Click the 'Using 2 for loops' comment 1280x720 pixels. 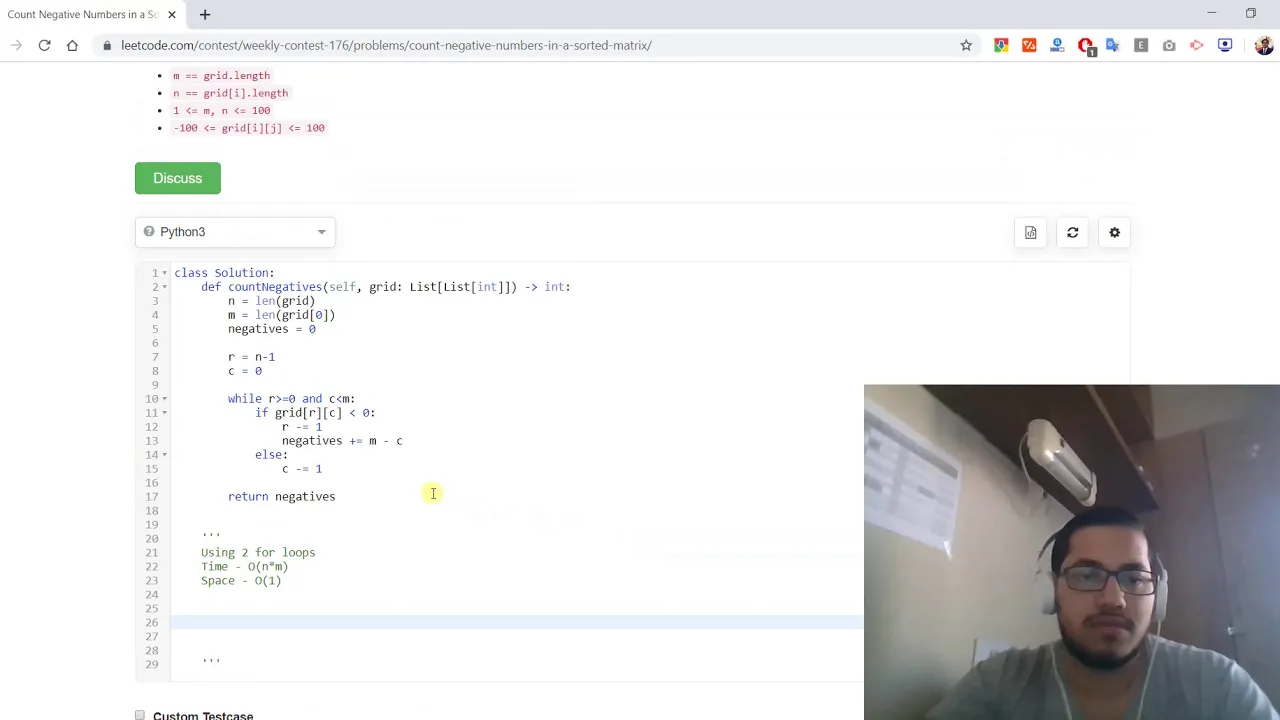[x=258, y=552]
